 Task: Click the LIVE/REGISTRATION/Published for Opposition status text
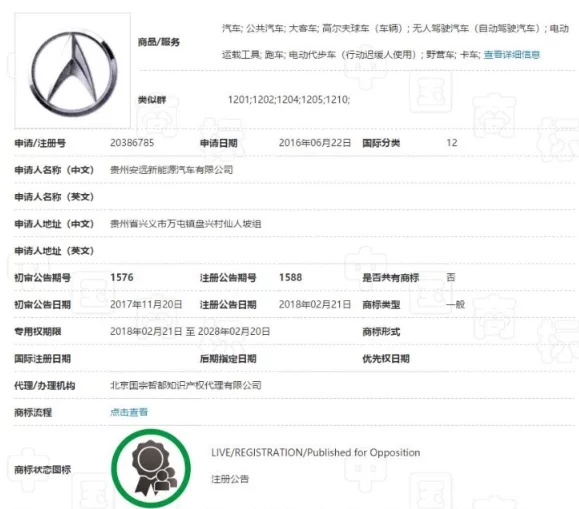(x=315, y=452)
